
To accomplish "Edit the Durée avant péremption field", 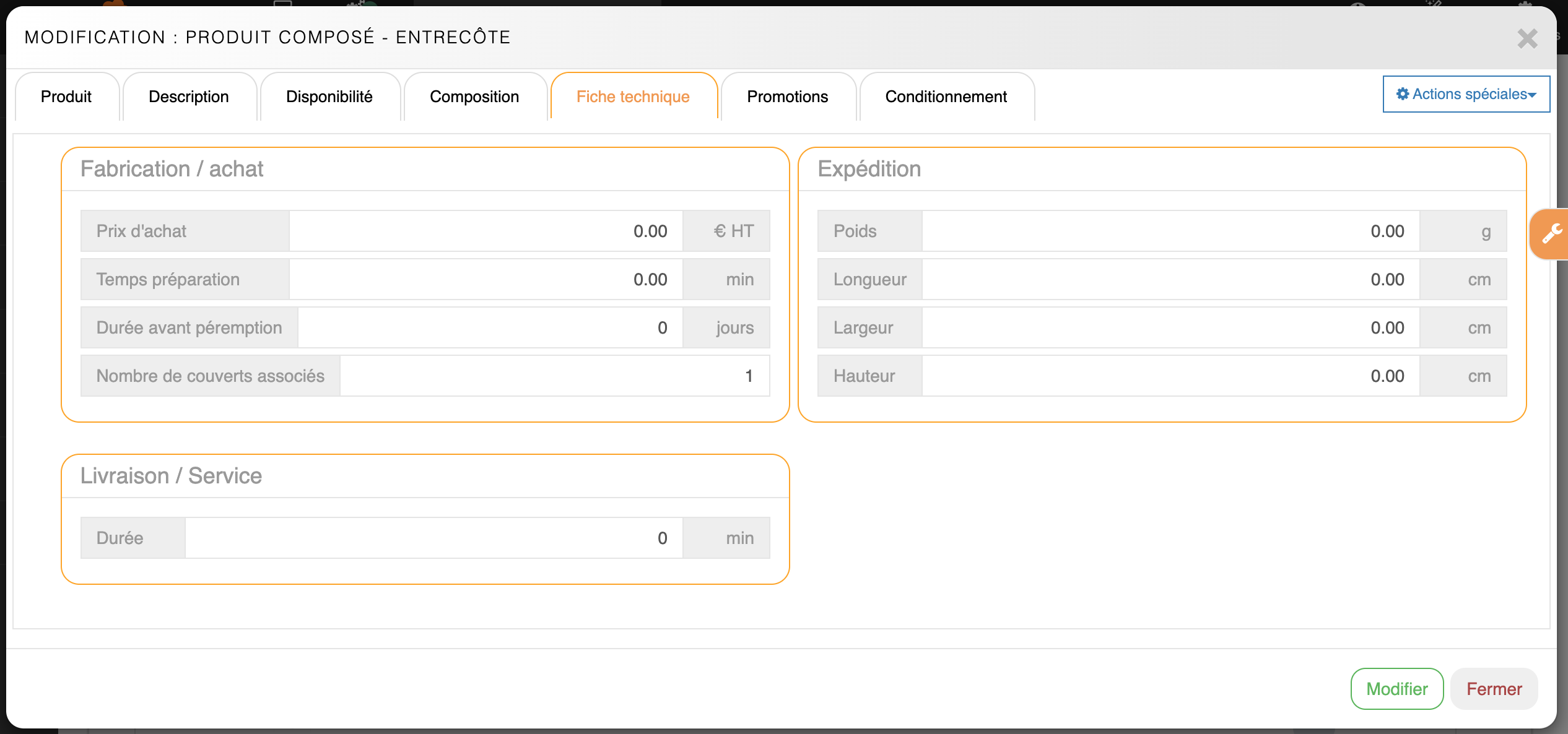I will pyautogui.click(x=490, y=327).
